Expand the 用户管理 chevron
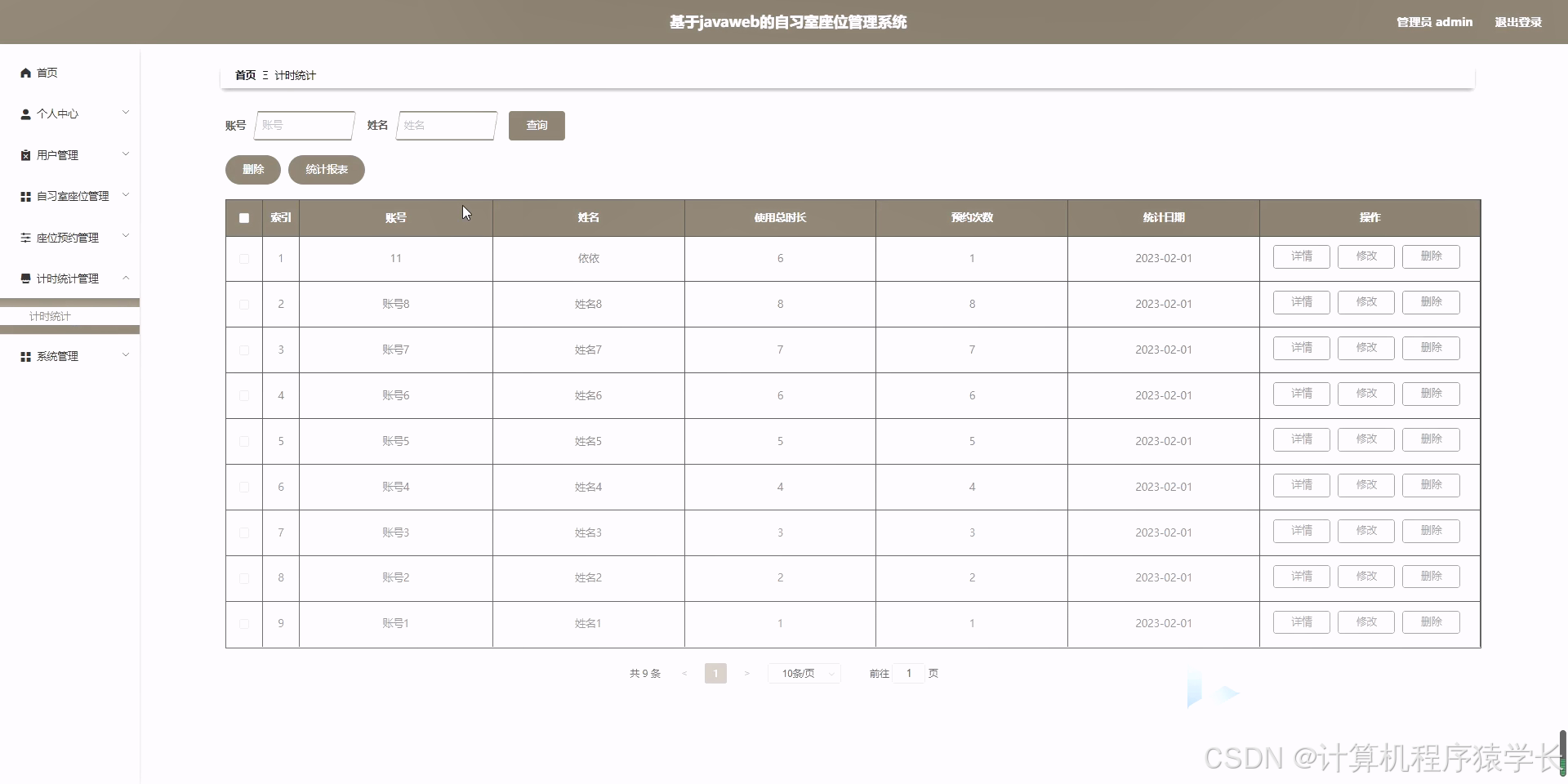Screen dimensions: 1568x784 point(126,154)
